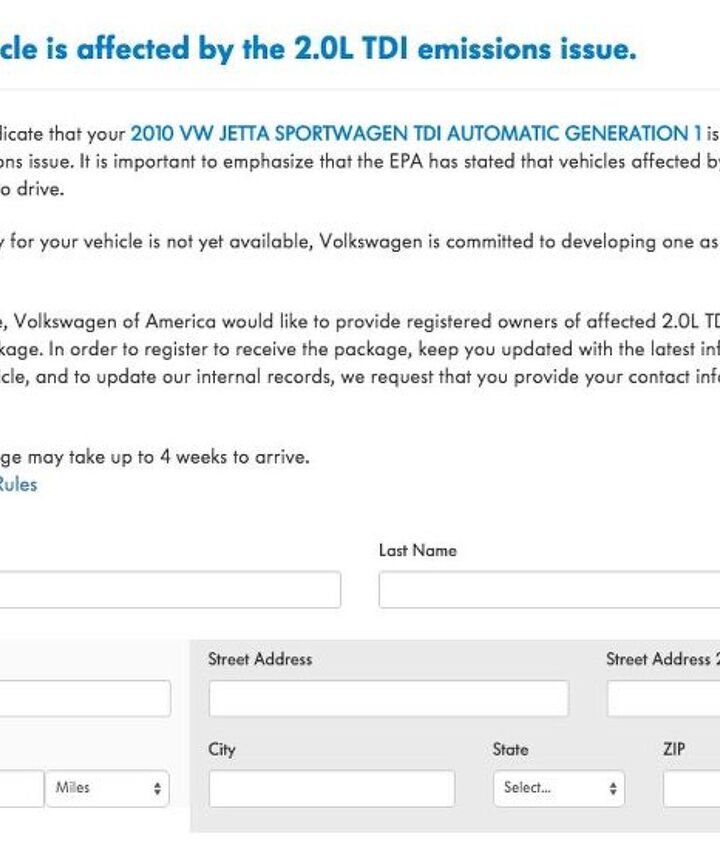Select the input left of Street Address field

tap(85, 698)
